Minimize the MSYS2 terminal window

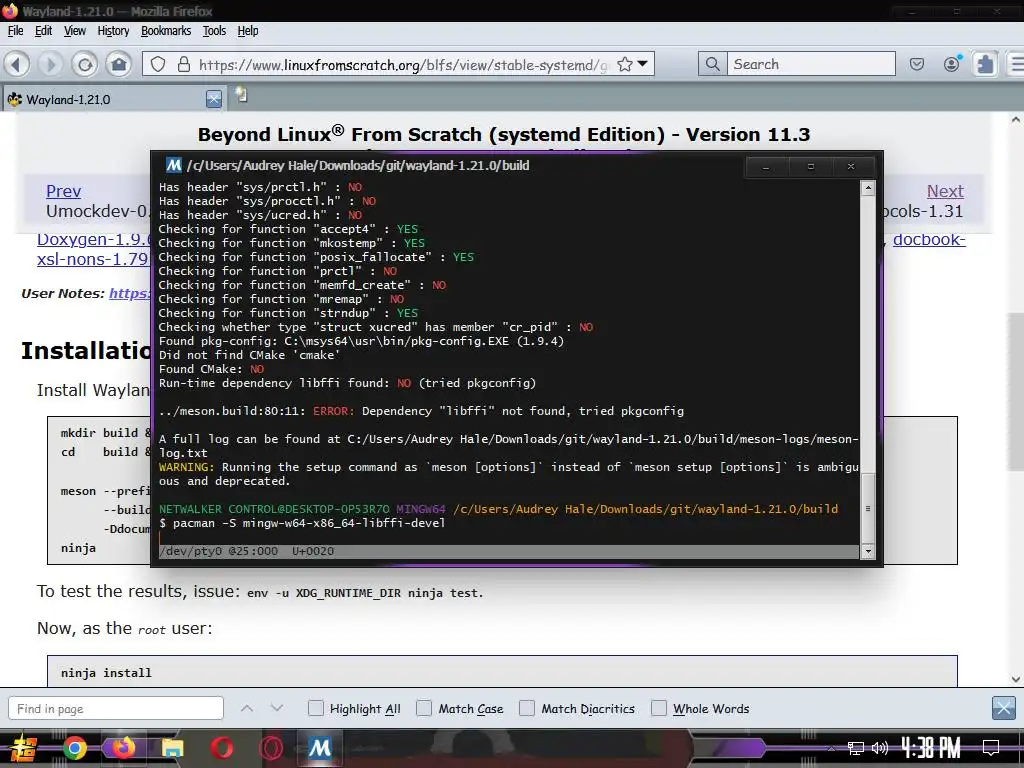(766, 167)
